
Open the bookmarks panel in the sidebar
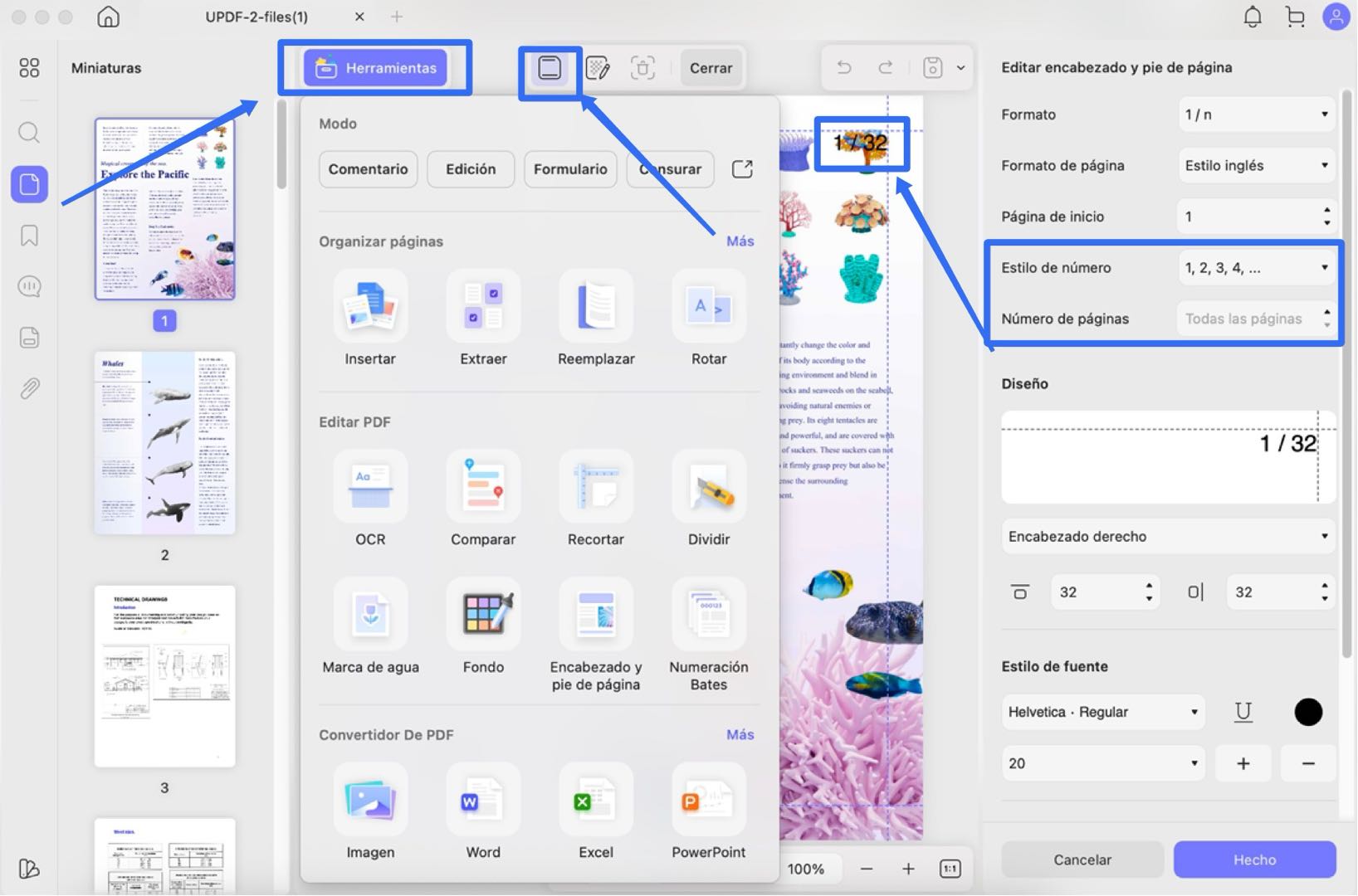click(29, 236)
